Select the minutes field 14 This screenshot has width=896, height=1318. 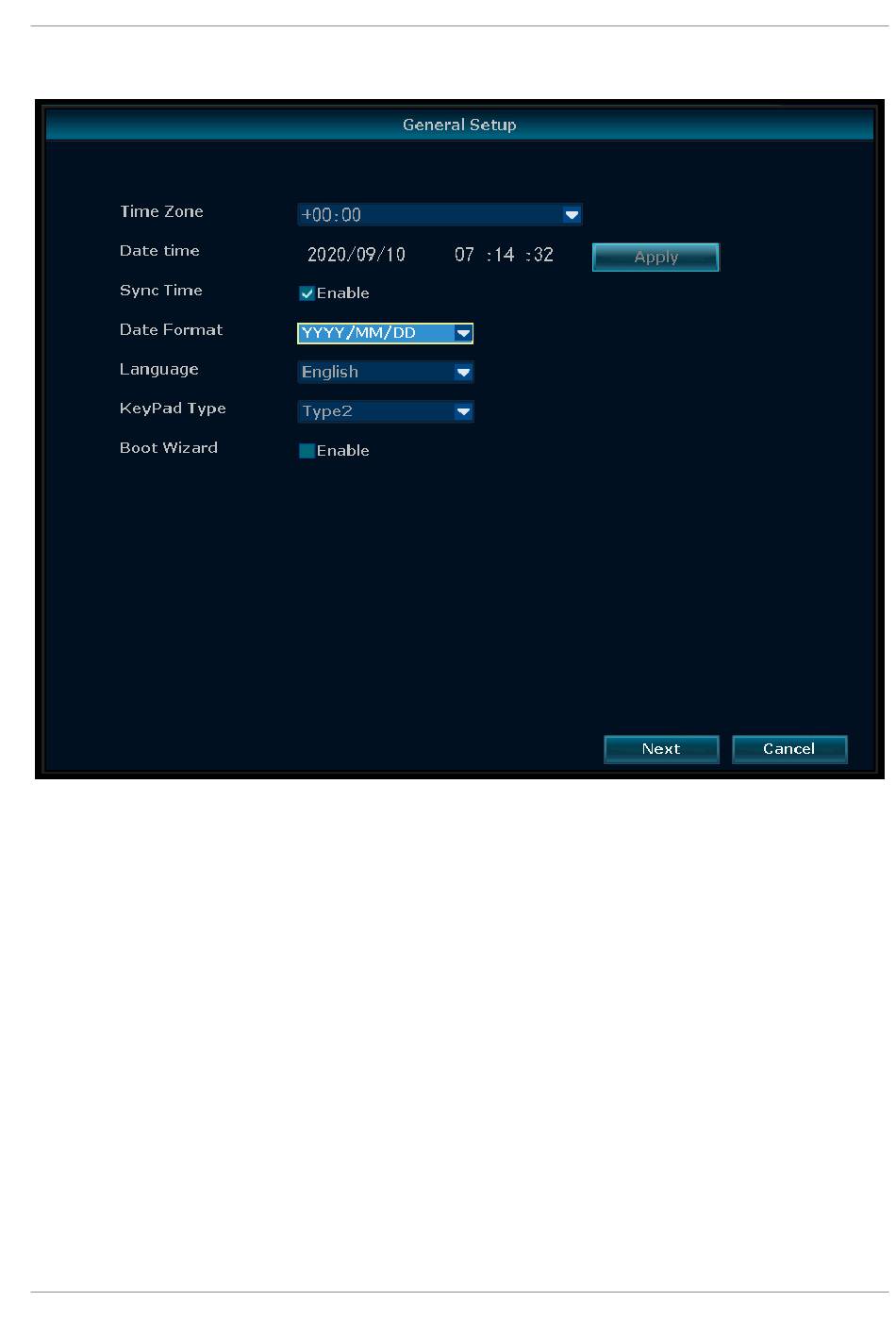pos(505,255)
